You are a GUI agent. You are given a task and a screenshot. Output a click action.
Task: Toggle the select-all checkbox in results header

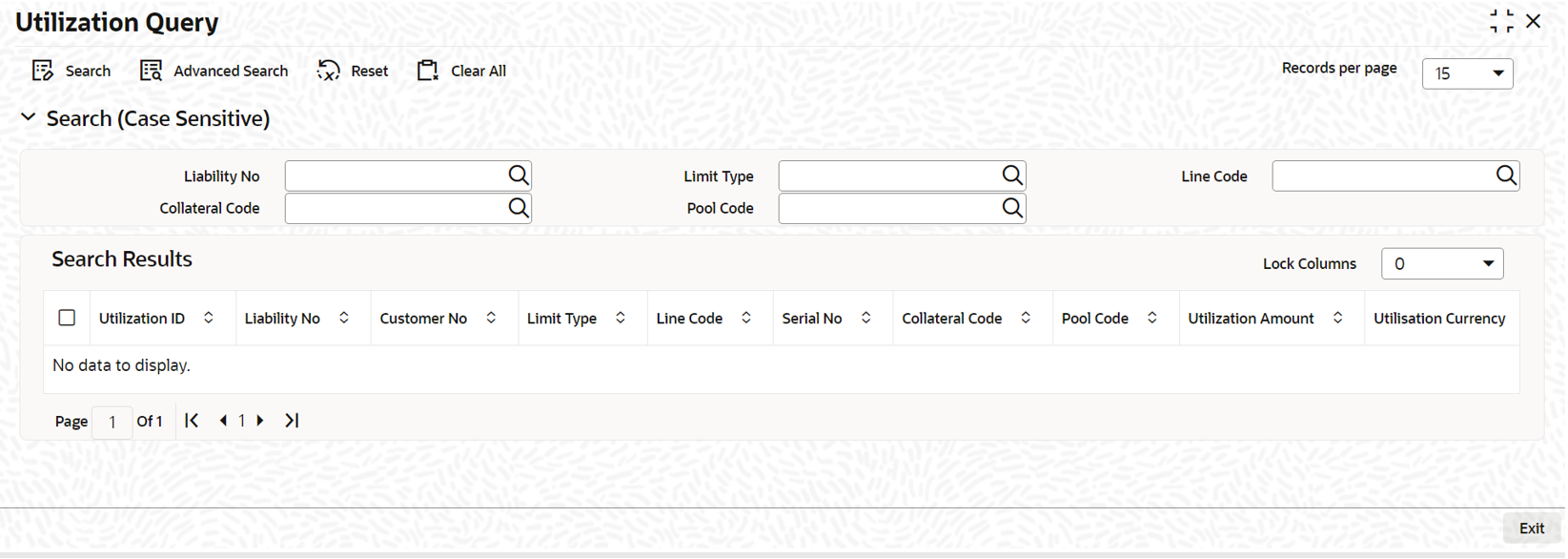[67, 318]
